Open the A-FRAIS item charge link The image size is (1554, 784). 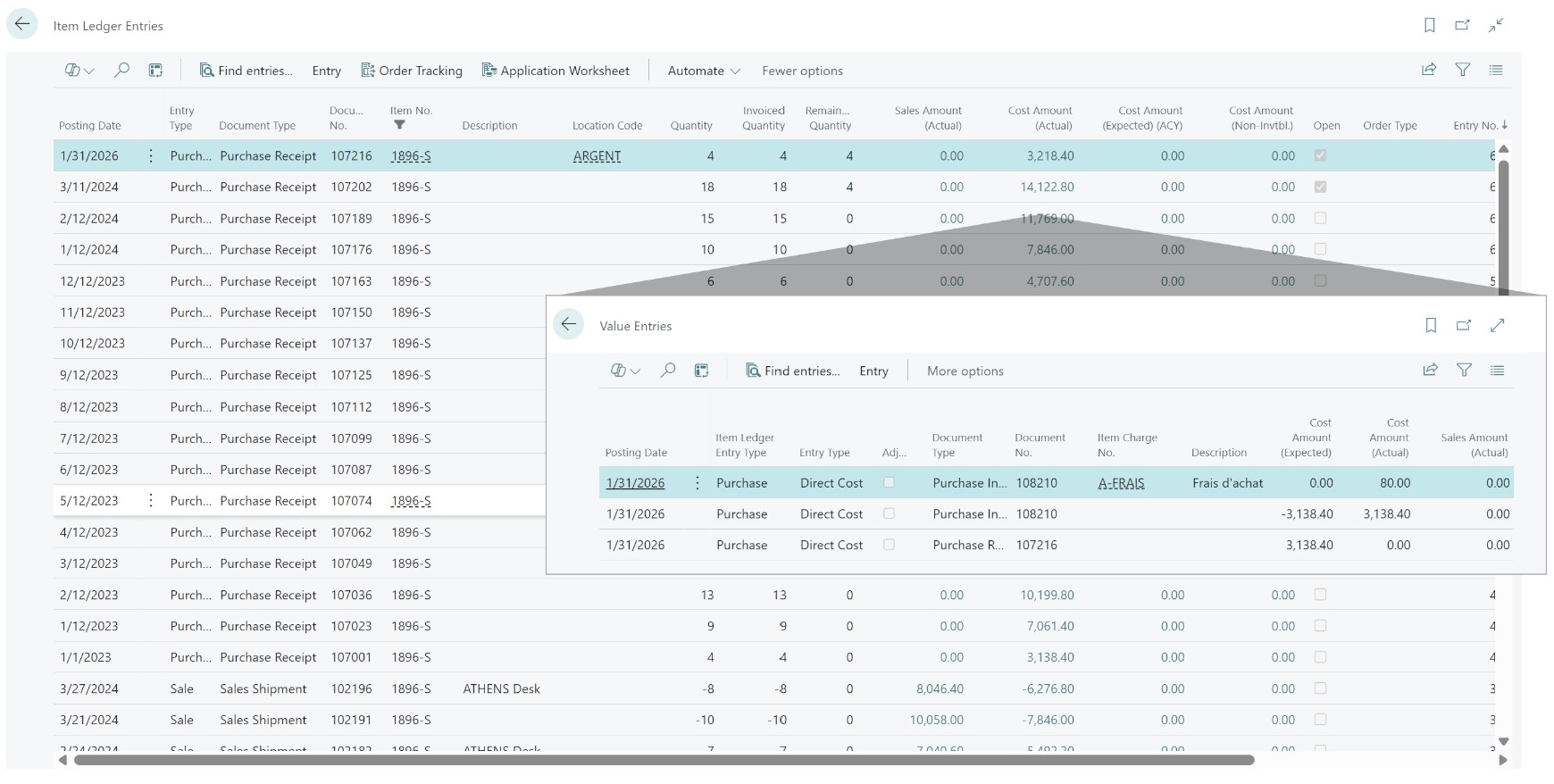[x=1121, y=483]
